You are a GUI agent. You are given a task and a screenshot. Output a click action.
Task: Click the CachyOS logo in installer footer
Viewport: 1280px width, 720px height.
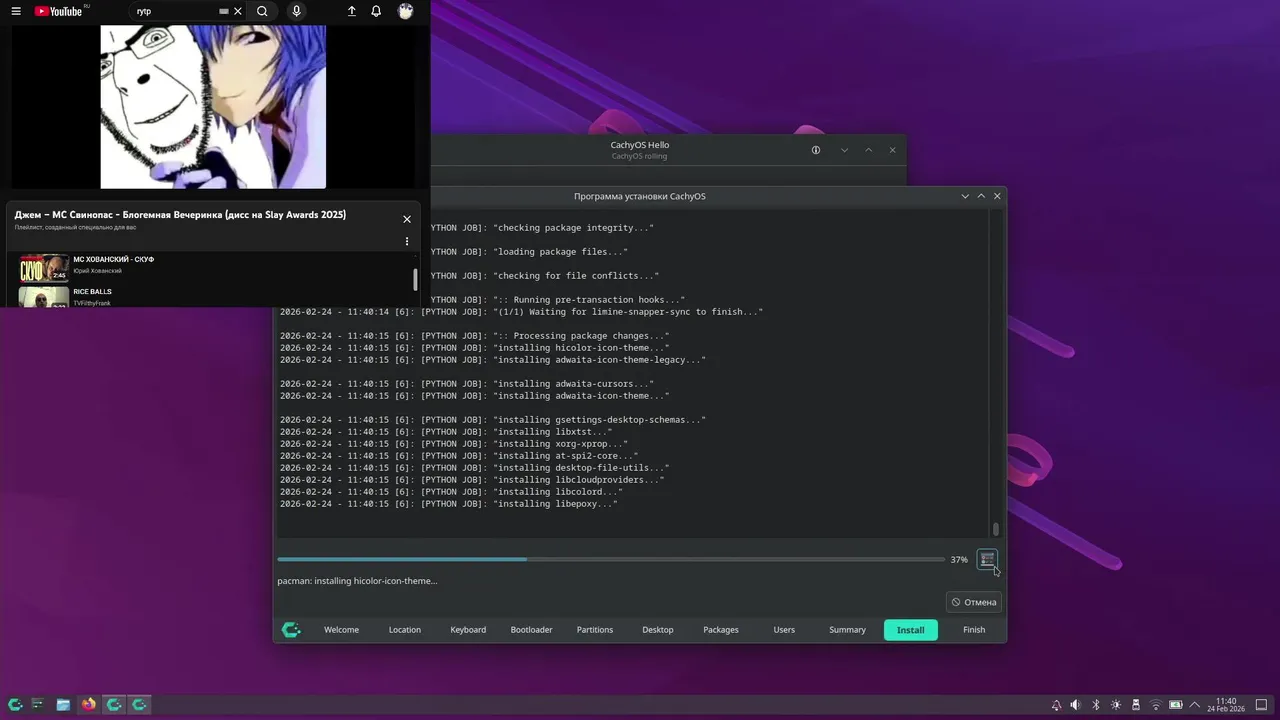[291, 630]
